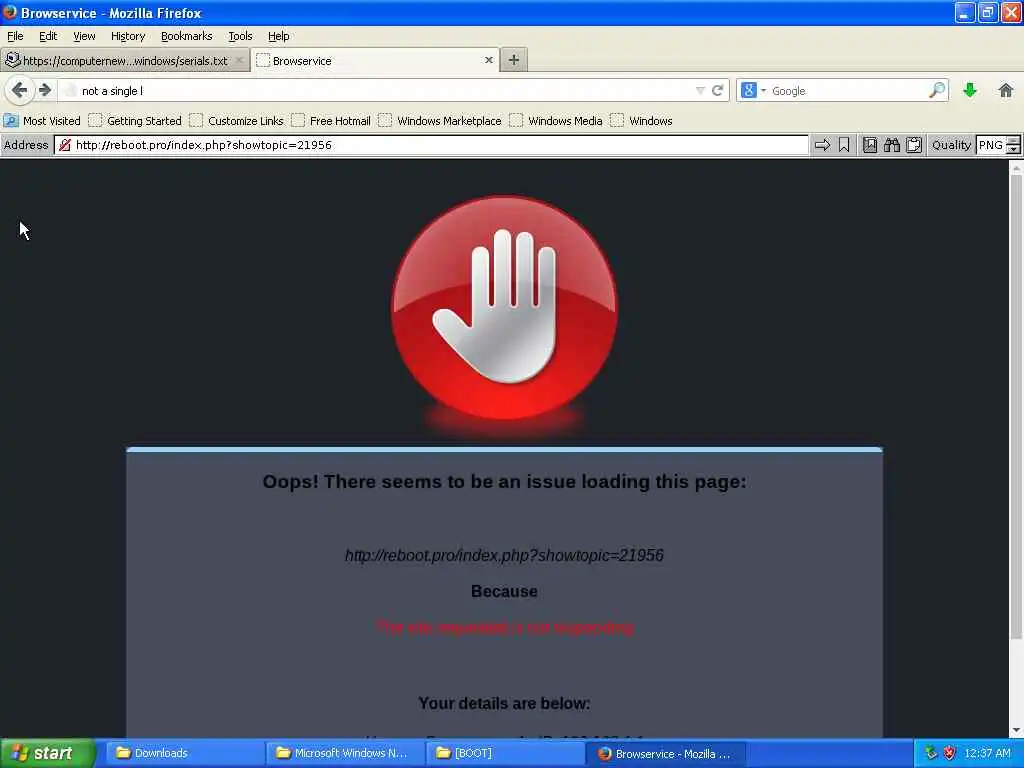Select the Browservice tab
The image size is (1024, 768).
(375, 60)
